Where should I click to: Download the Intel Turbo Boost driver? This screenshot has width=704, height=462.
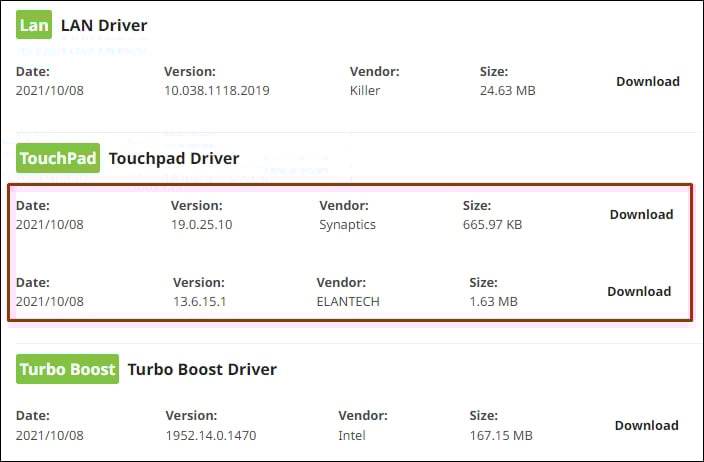646,425
